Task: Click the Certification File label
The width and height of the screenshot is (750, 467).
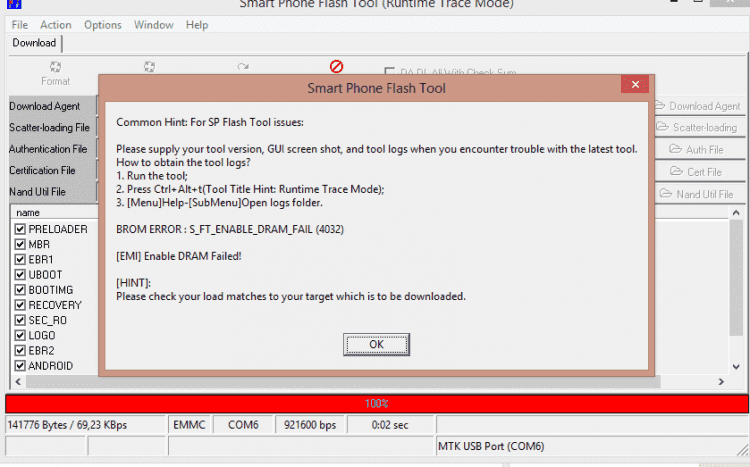Action: 42,170
